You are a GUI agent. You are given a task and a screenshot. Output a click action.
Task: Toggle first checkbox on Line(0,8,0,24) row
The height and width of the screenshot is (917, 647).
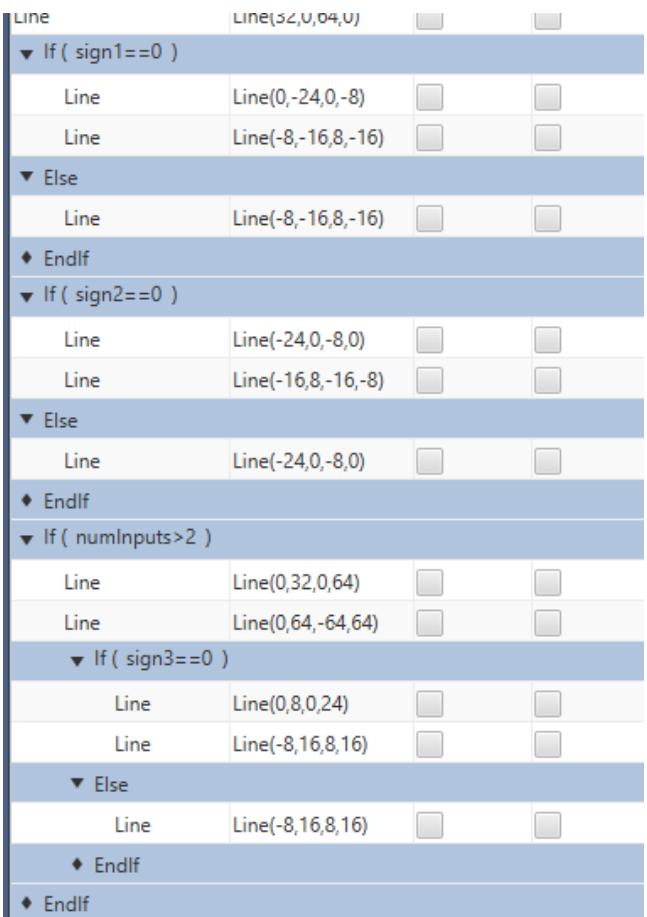[x=428, y=697]
